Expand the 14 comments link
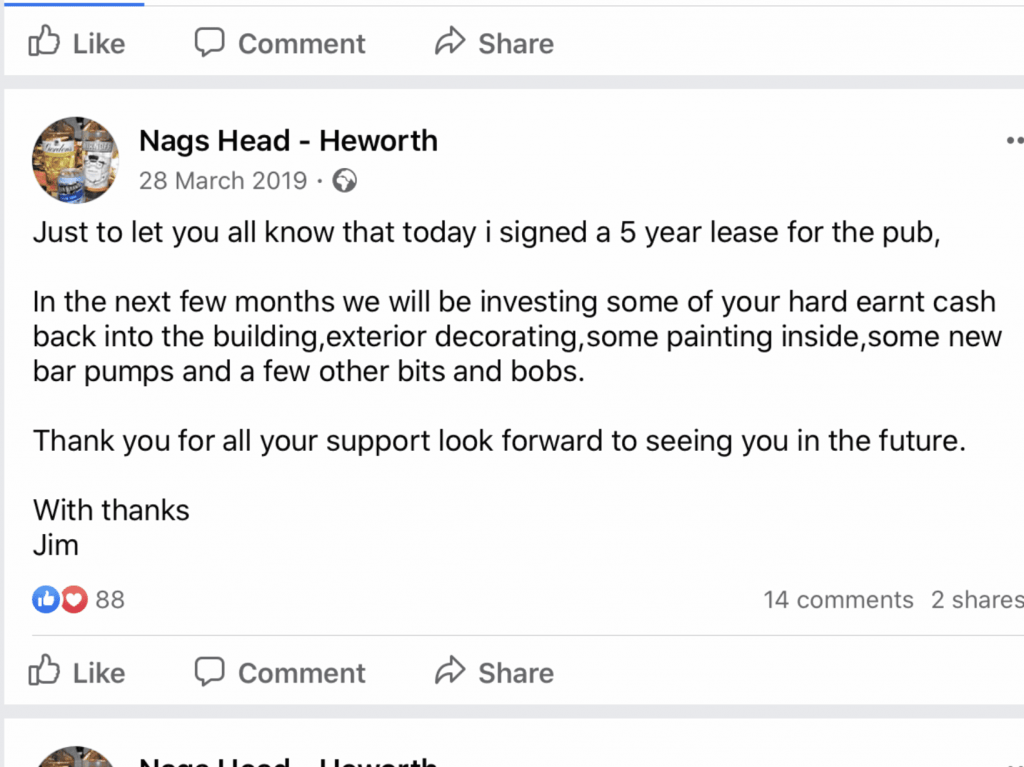 pyautogui.click(x=838, y=600)
